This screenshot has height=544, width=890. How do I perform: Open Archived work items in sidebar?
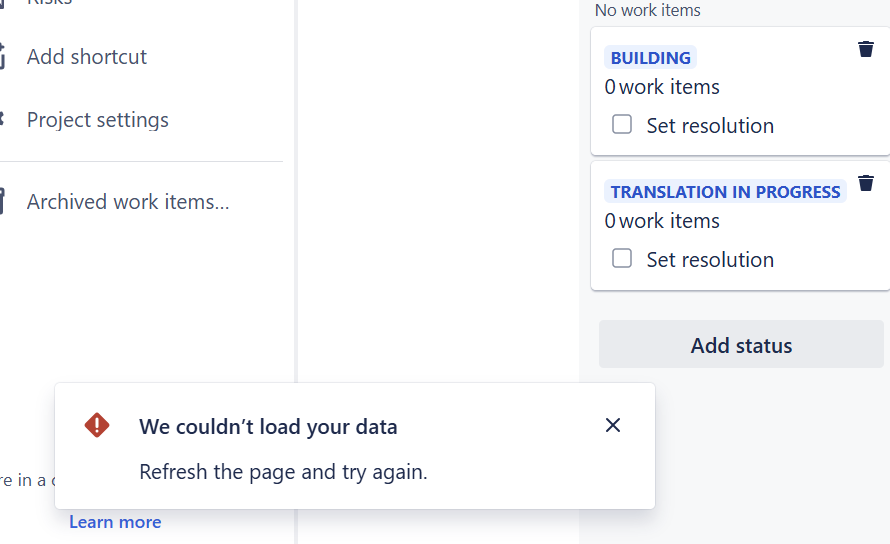pyautogui.click(x=128, y=202)
